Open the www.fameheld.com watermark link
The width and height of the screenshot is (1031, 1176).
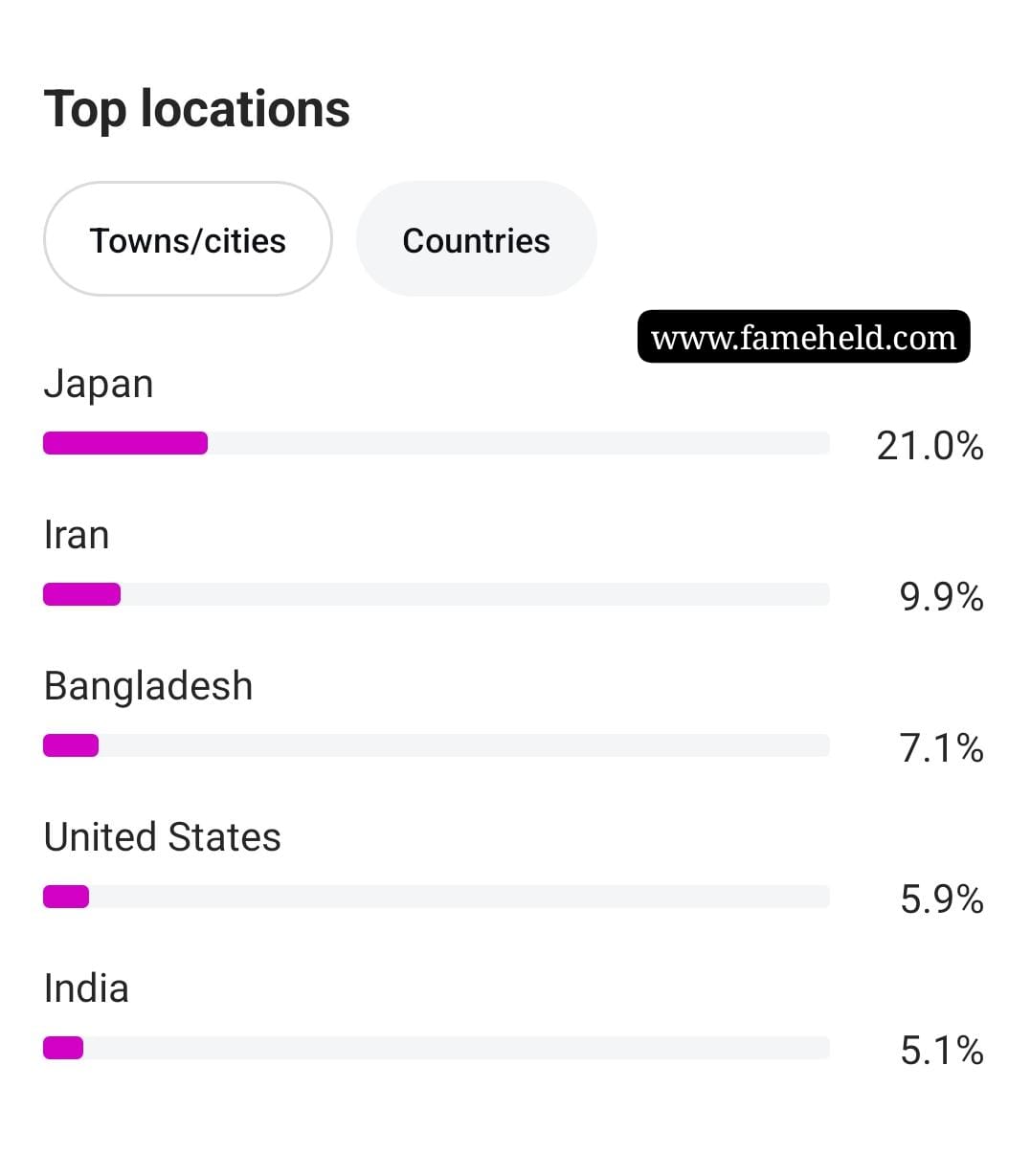coord(804,337)
